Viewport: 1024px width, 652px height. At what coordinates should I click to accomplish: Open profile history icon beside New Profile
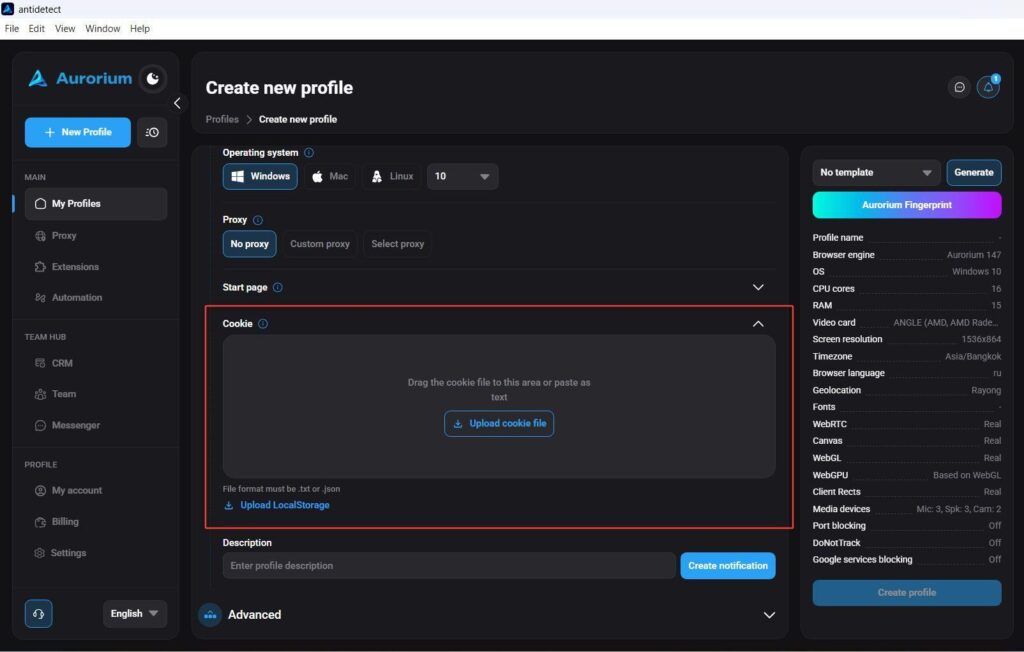152,133
